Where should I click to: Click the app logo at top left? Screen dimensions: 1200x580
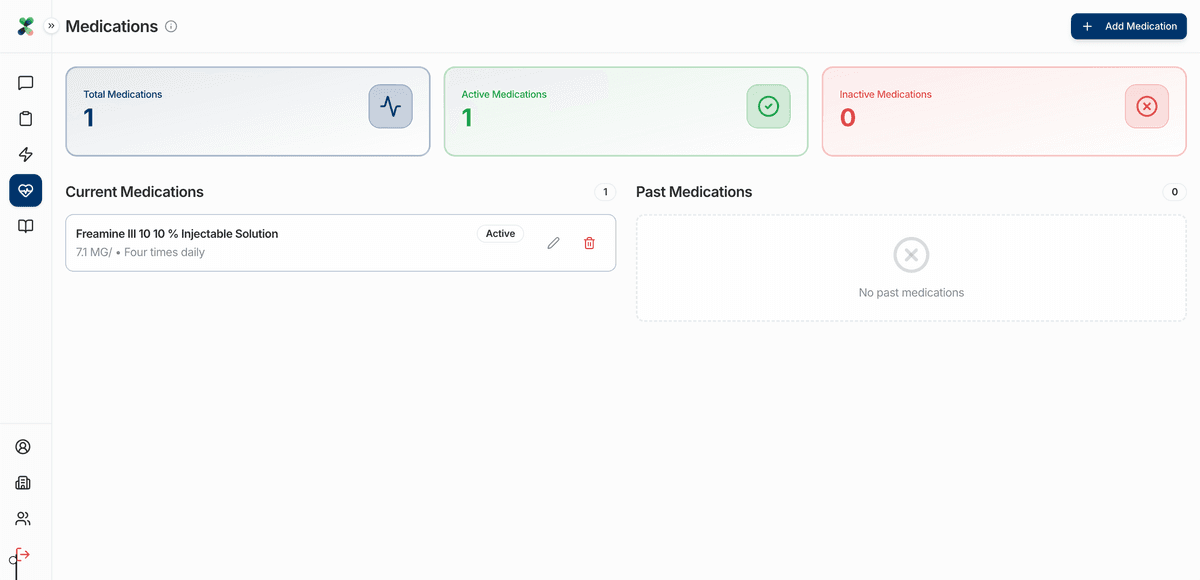(x=25, y=26)
